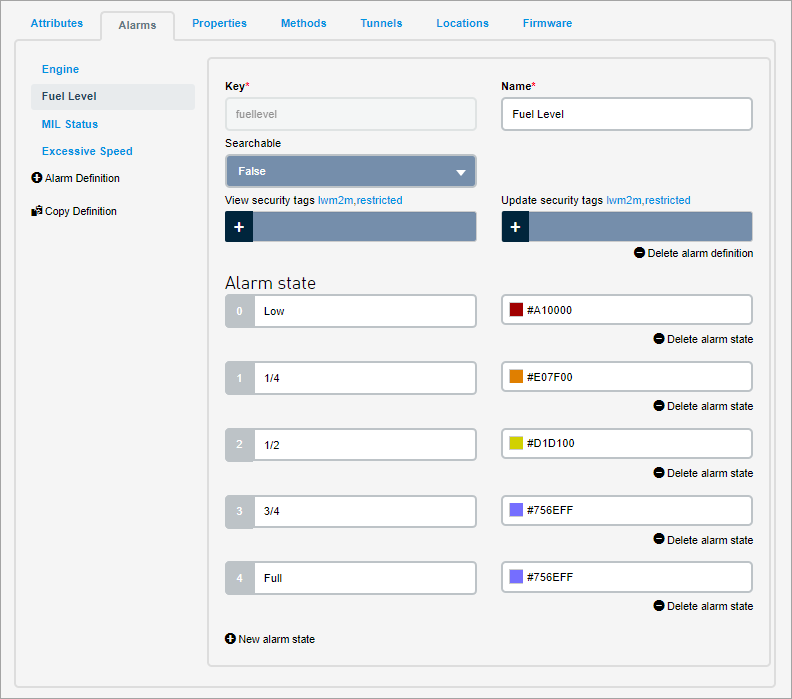
Task: Open the Tunnels tab
Action: tap(381, 23)
